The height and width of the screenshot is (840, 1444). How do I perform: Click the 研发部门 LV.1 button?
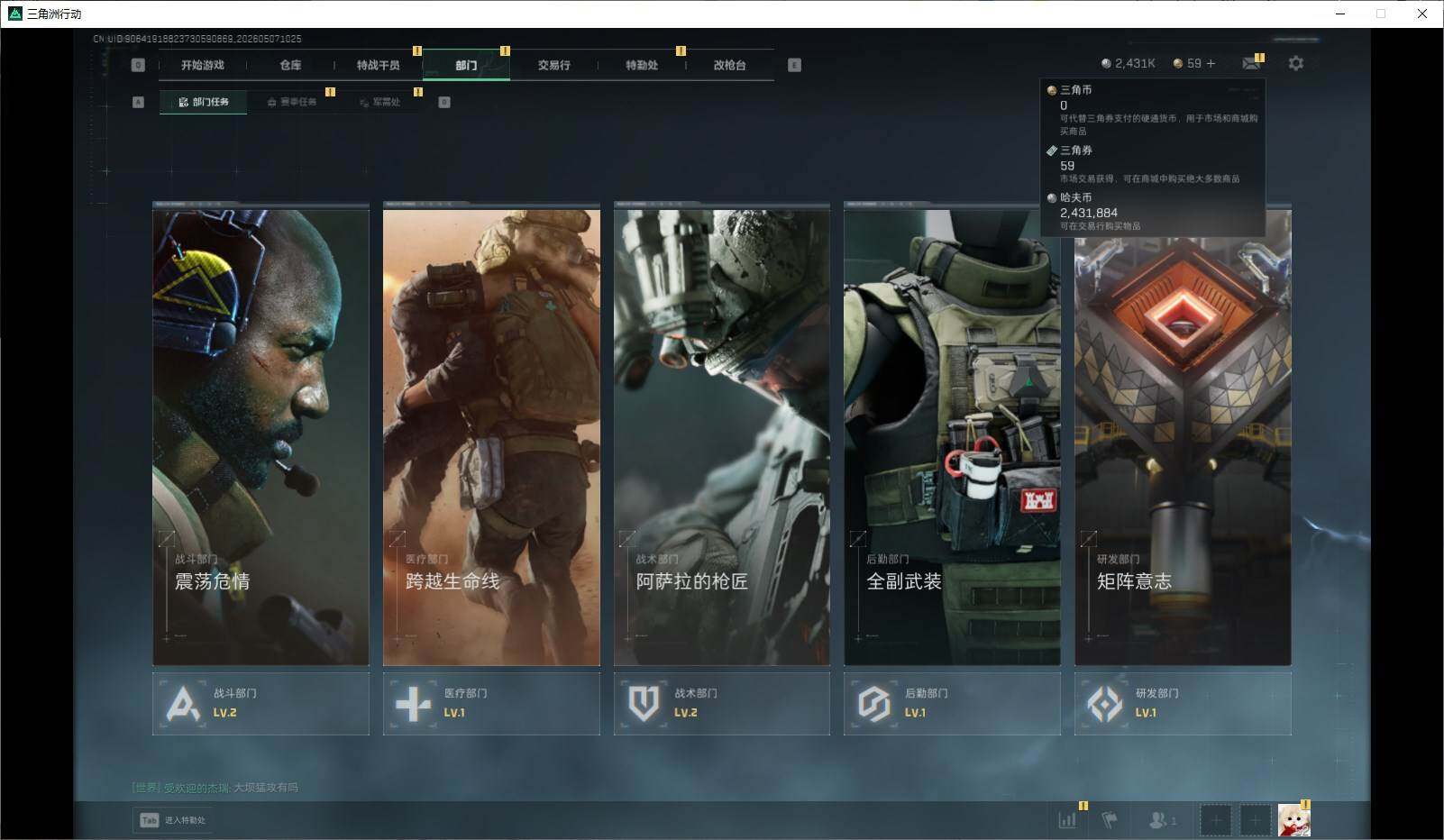coord(1183,703)
